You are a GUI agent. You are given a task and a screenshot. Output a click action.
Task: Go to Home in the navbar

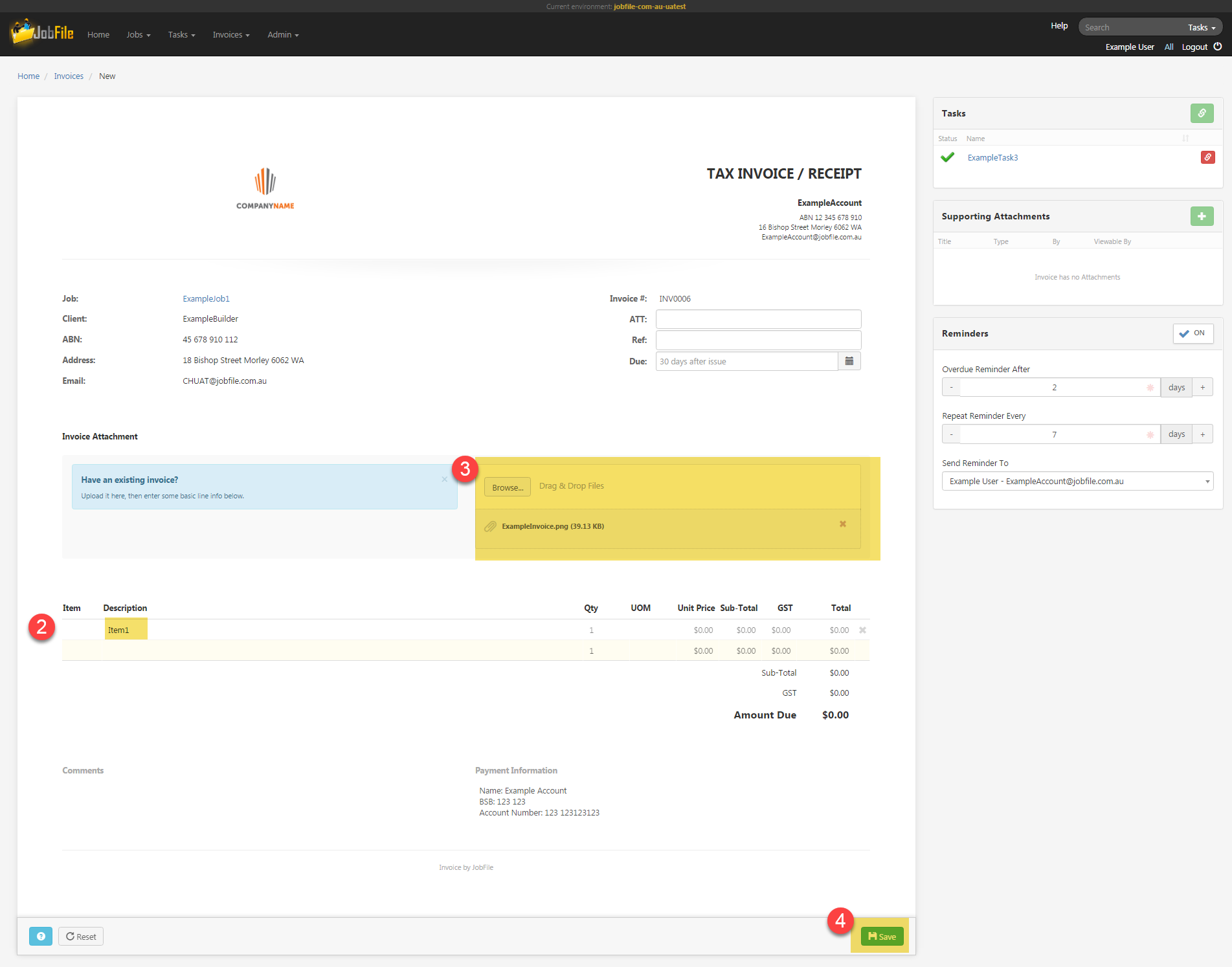pyautogui.click(x=98, y=35)
